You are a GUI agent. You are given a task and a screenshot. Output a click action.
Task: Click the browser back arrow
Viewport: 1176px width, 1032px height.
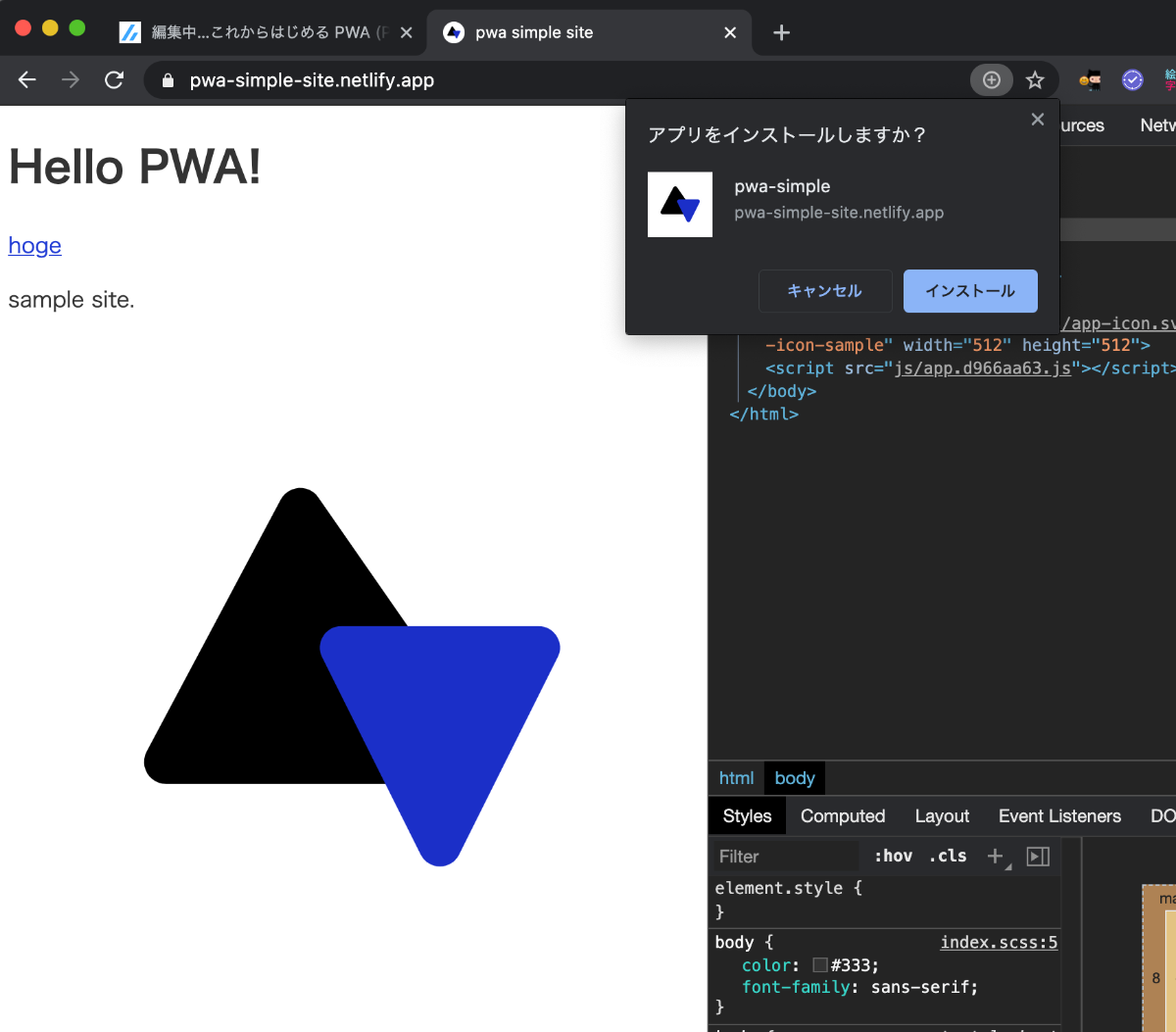tap(27, 80)
